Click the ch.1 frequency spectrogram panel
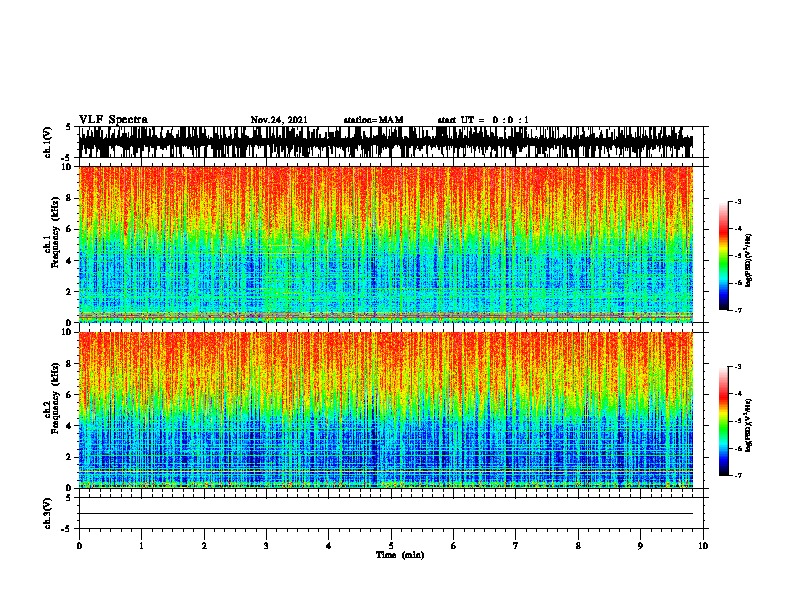The image size is (792, 612). 386,244
